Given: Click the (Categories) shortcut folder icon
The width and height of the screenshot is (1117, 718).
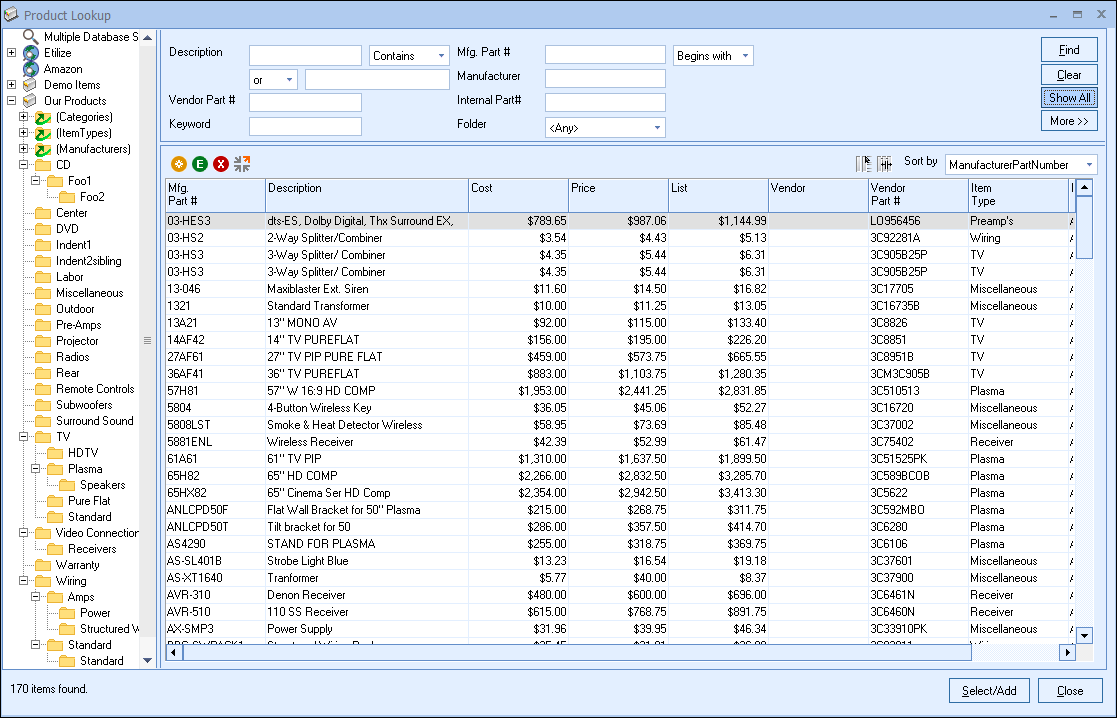Looking at the screenshot, I should pyautogui.click(x=43, y=117).
